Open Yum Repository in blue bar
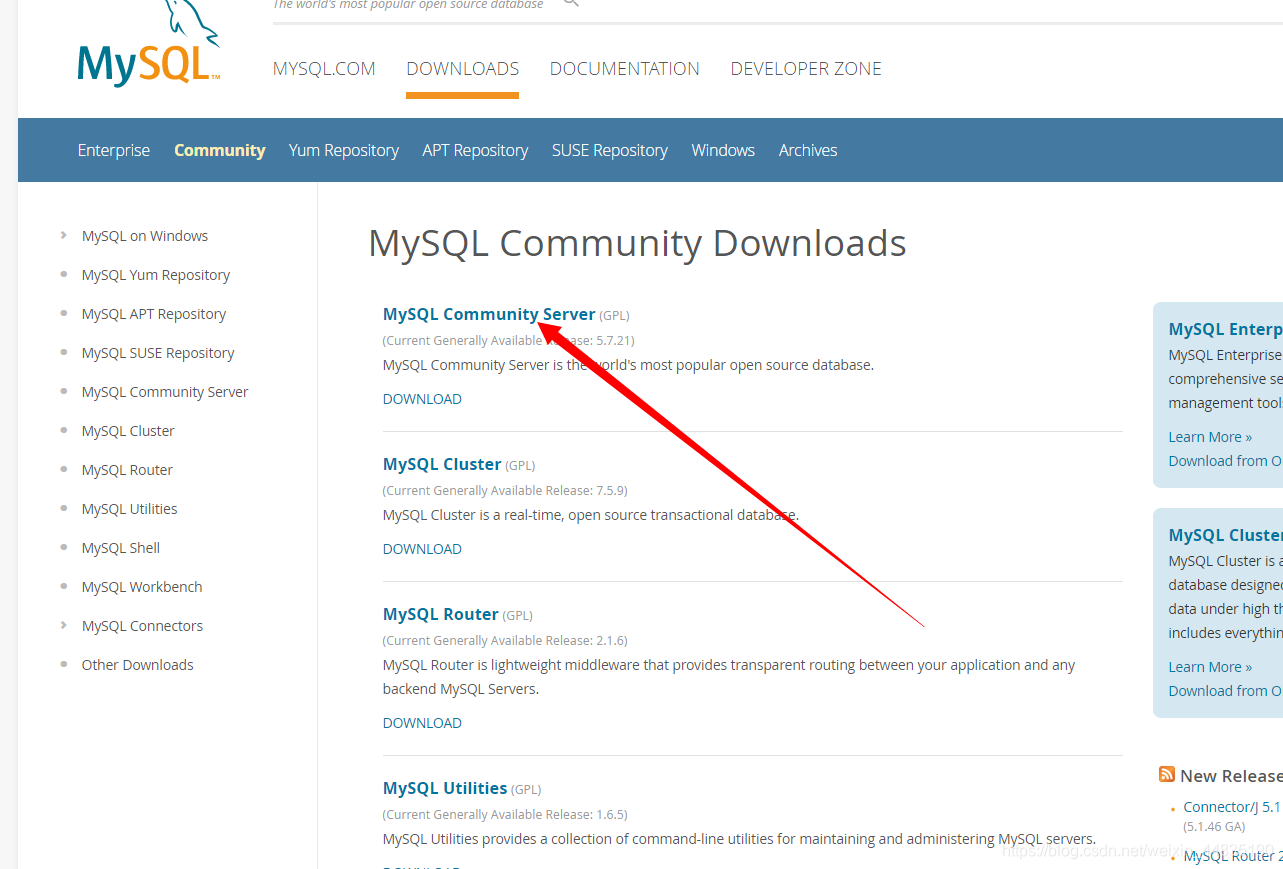1283x869 pixels. coord(344,150)
